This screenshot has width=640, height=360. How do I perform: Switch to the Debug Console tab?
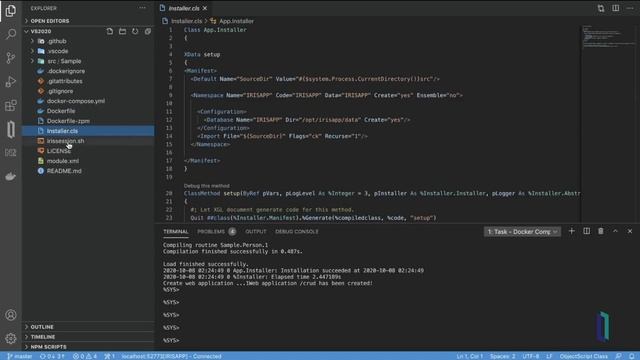(x=297, y=231)
